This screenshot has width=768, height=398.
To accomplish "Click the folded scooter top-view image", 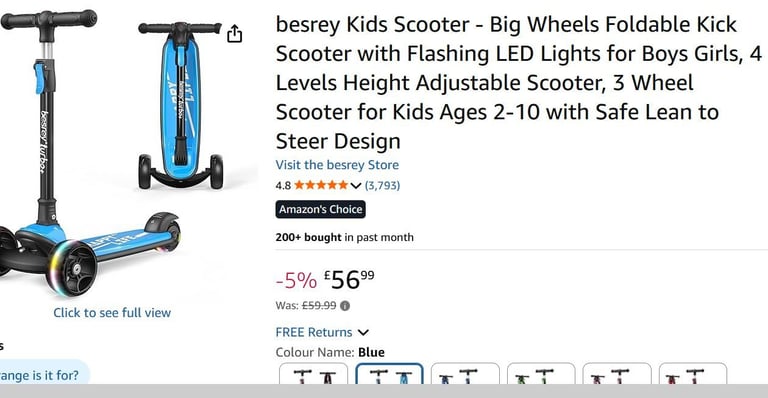I will pyautogui.click(x=180, y=105).
